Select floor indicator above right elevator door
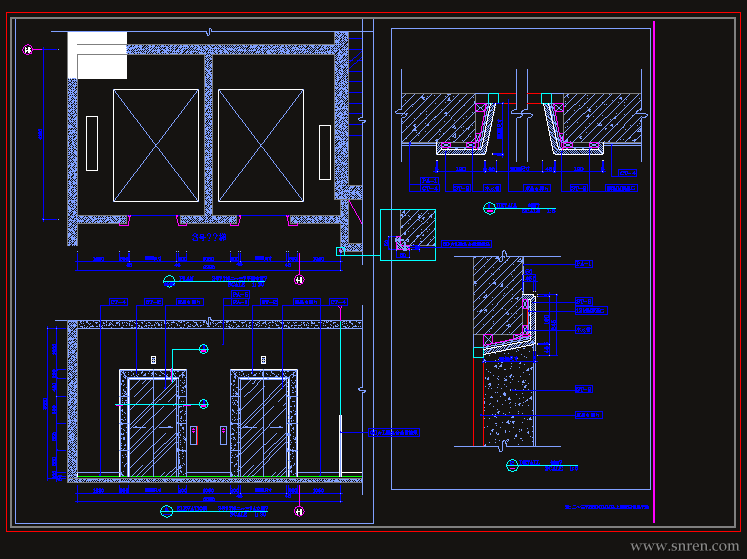The image size is (747, 559). 263,360
